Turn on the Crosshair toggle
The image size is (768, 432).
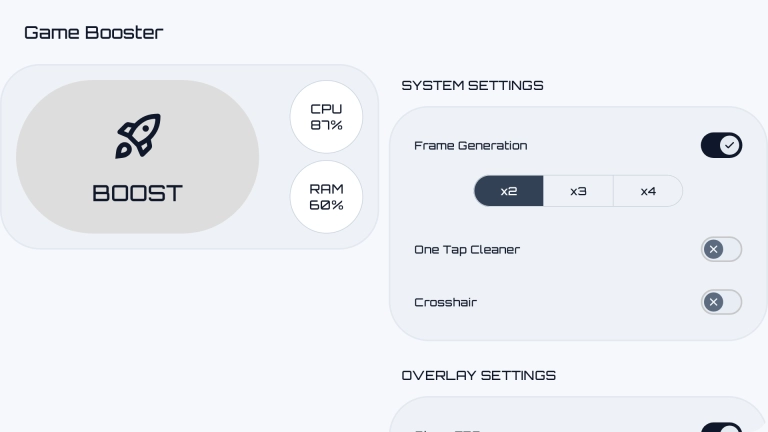[721, 302]
